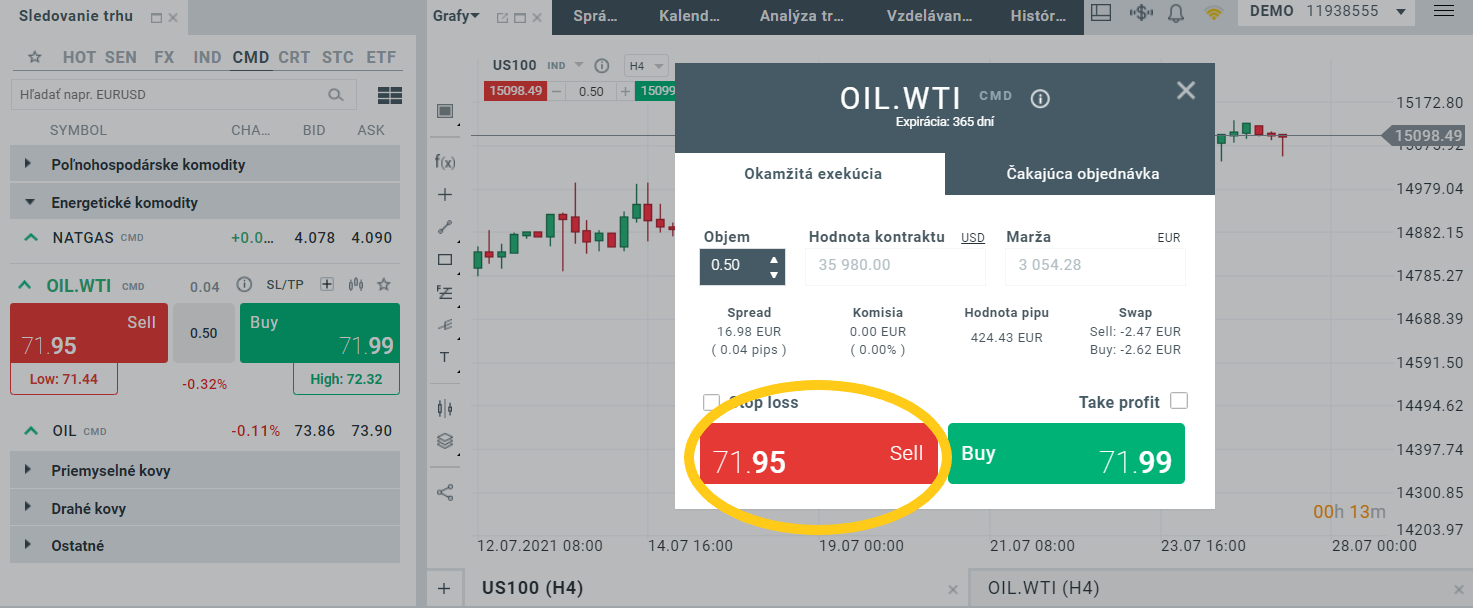Image resolution: width=1473 pixels, height=608 pixels.
Task: Click the Objem volume input field
Action: tap(732, 265)
